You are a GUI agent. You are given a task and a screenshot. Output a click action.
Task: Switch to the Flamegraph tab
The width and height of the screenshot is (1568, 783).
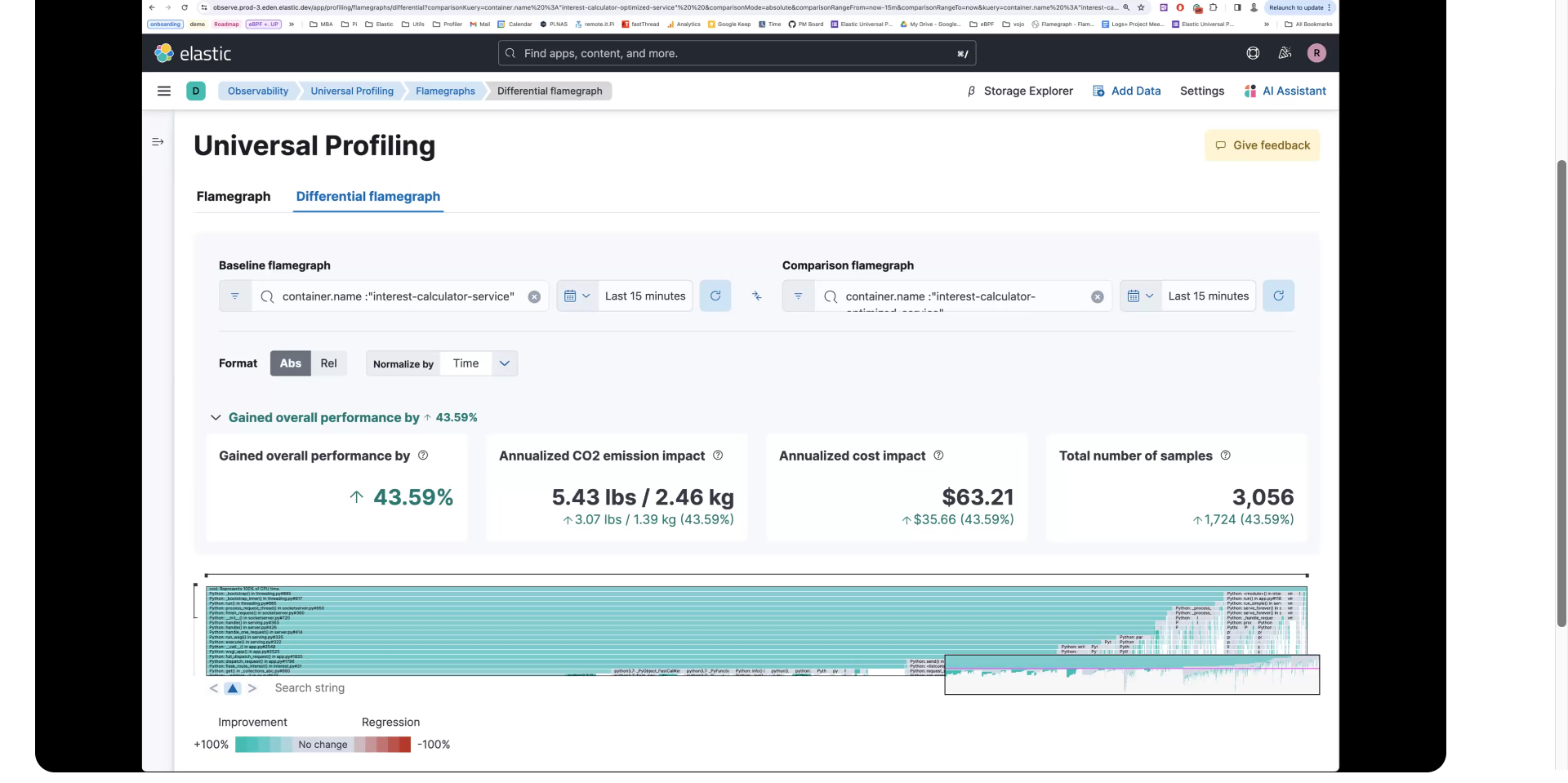(x=234, y=196)
